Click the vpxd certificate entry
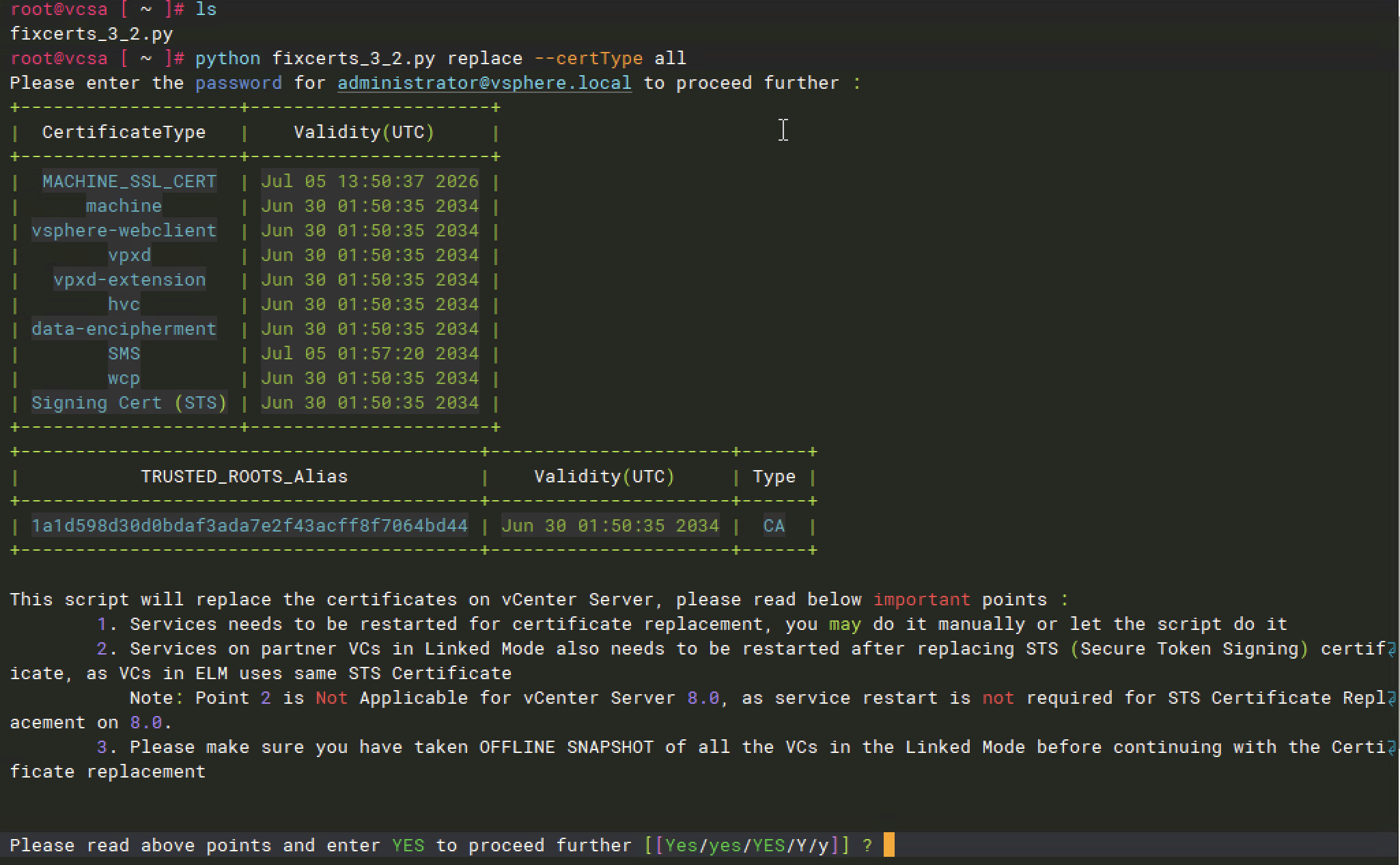 click(129, 256)
